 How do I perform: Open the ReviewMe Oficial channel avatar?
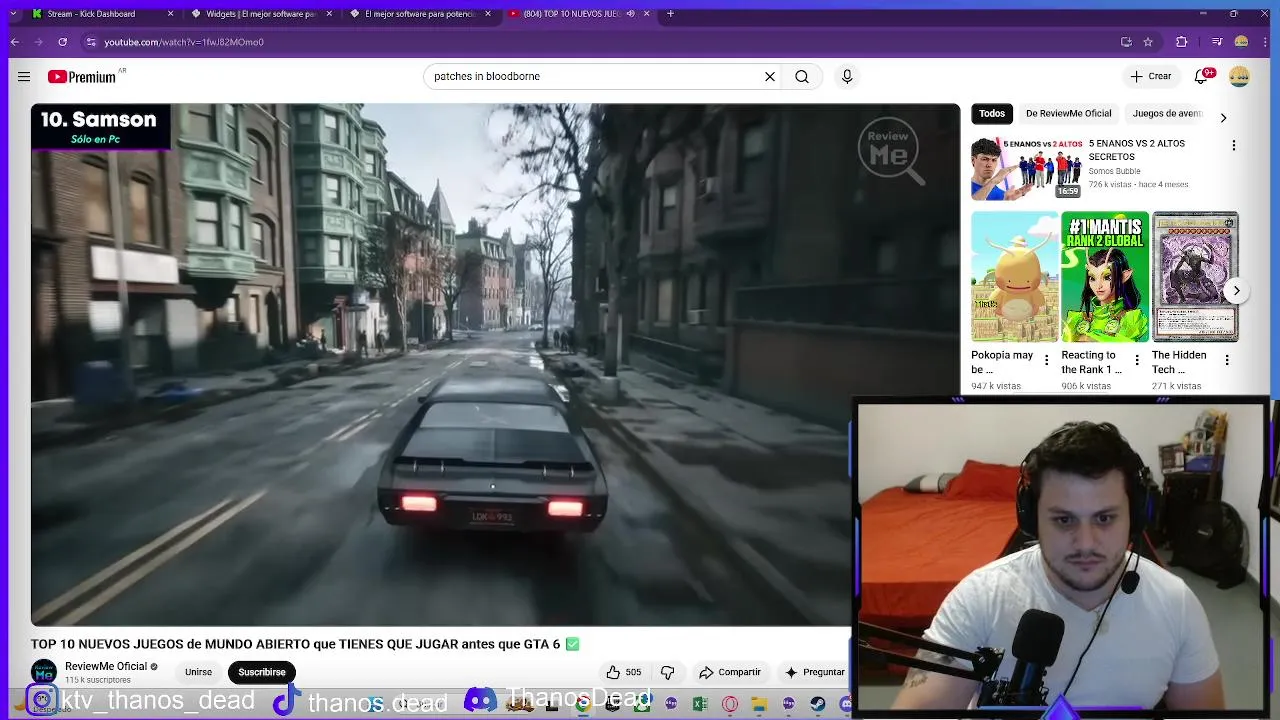(44, 672)
